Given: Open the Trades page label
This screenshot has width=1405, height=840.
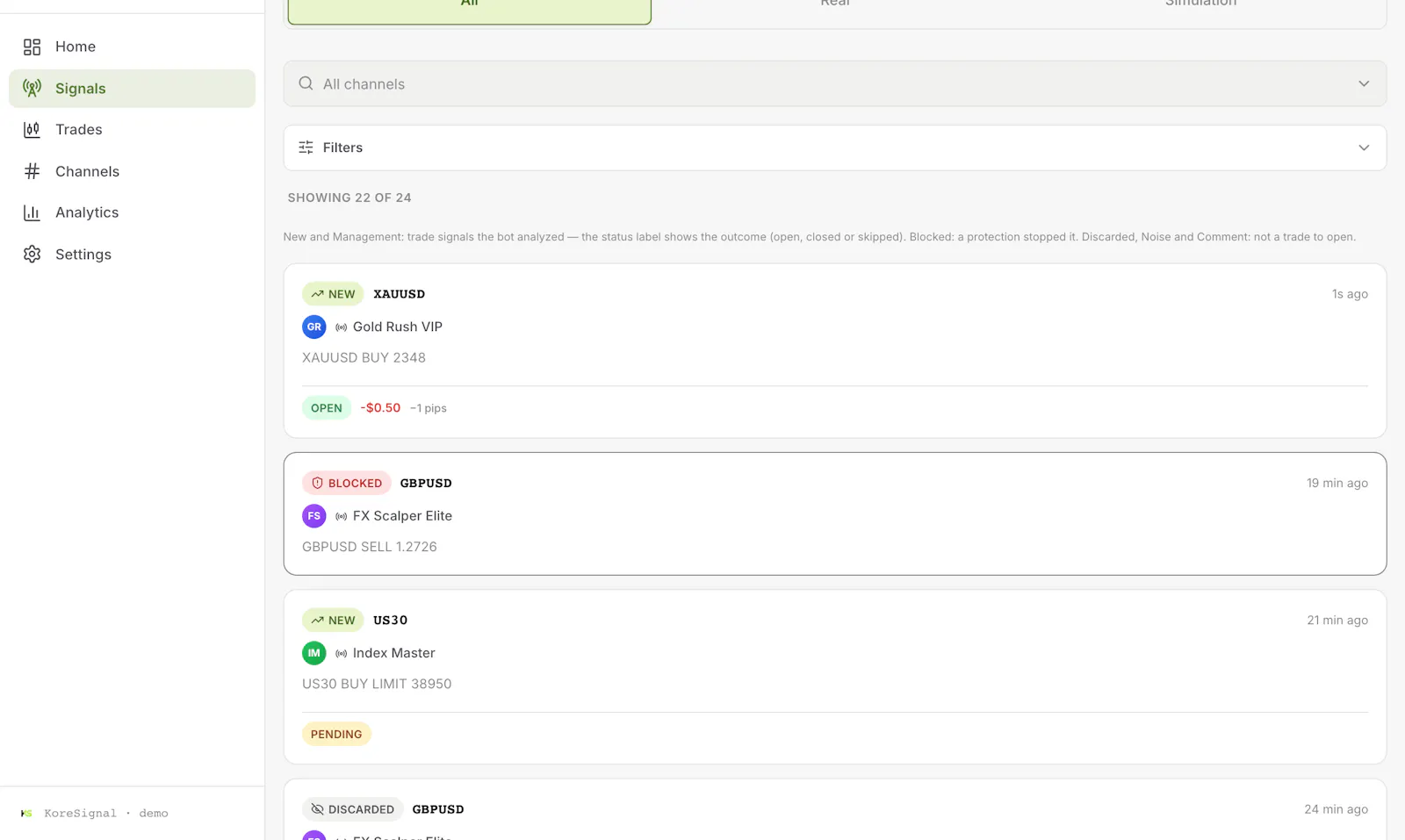Looking at the screenshot, I should [x=79, y=130].
